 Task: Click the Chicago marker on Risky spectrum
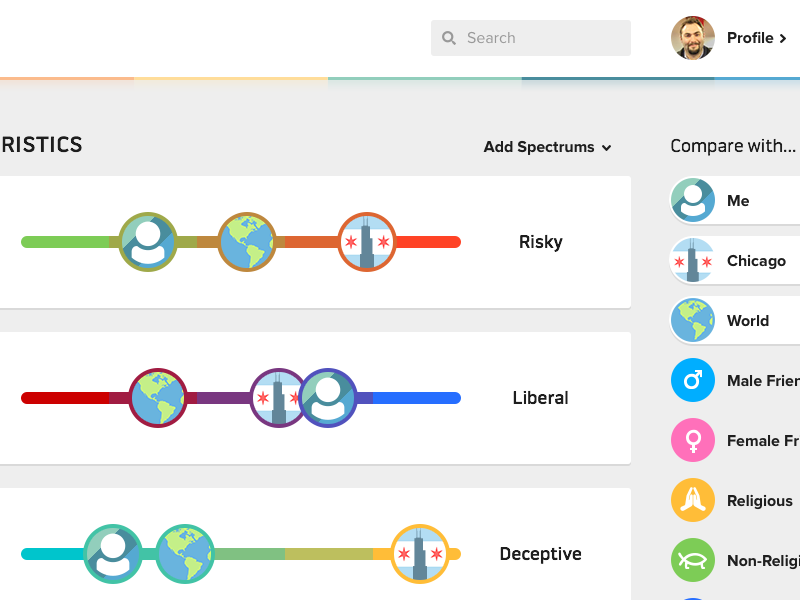[x=367, y=242]
